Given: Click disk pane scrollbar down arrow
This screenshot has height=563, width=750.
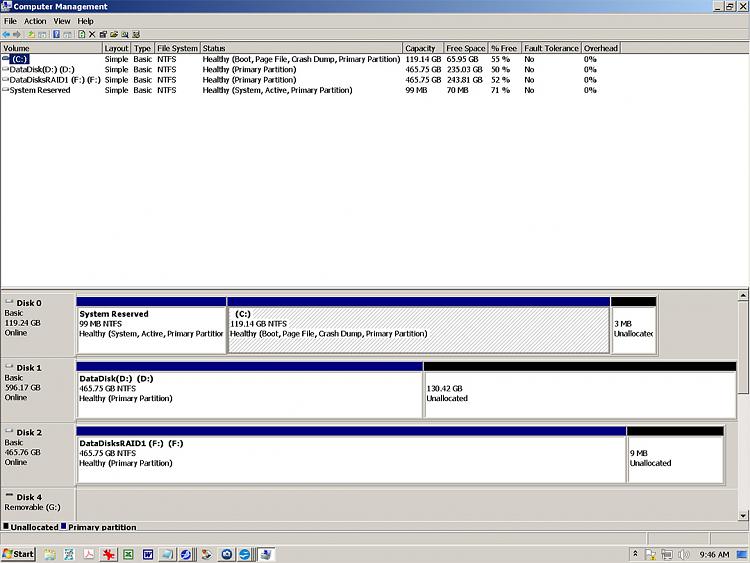Looking at the screenshot, I should (x=743, y=516).
